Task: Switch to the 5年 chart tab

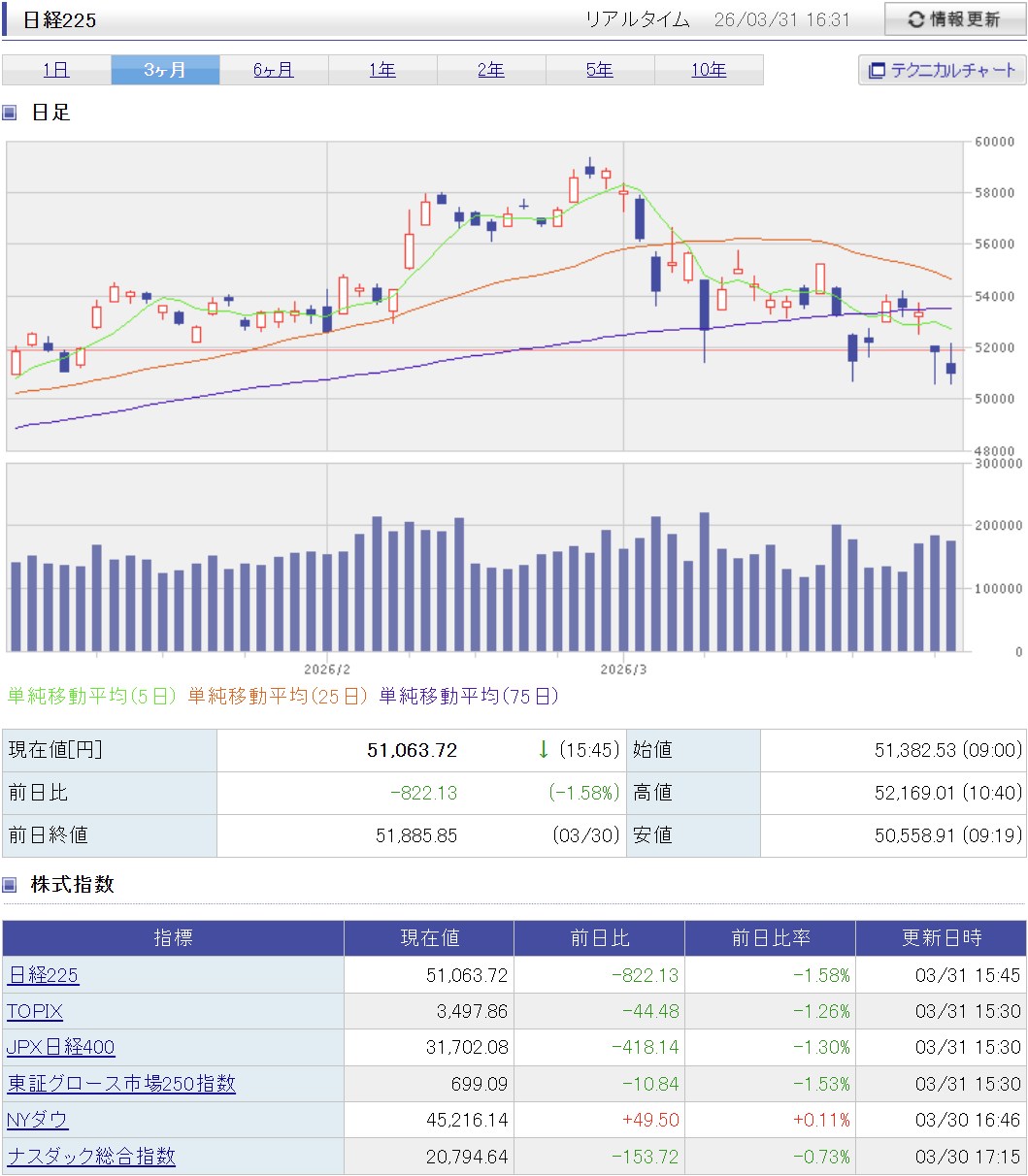Action: tap(600, 70)
